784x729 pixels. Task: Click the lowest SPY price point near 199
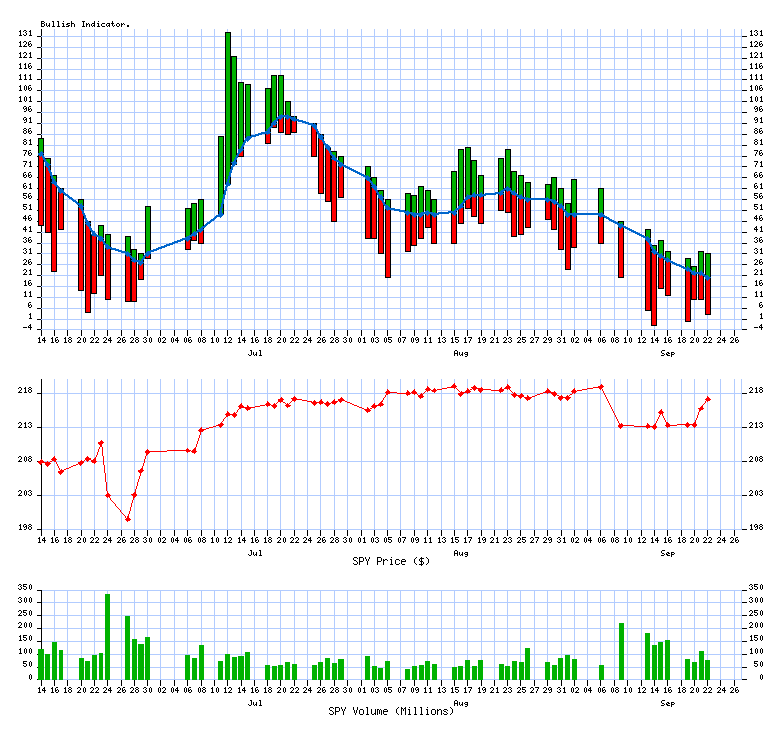[x=127, y=518]
